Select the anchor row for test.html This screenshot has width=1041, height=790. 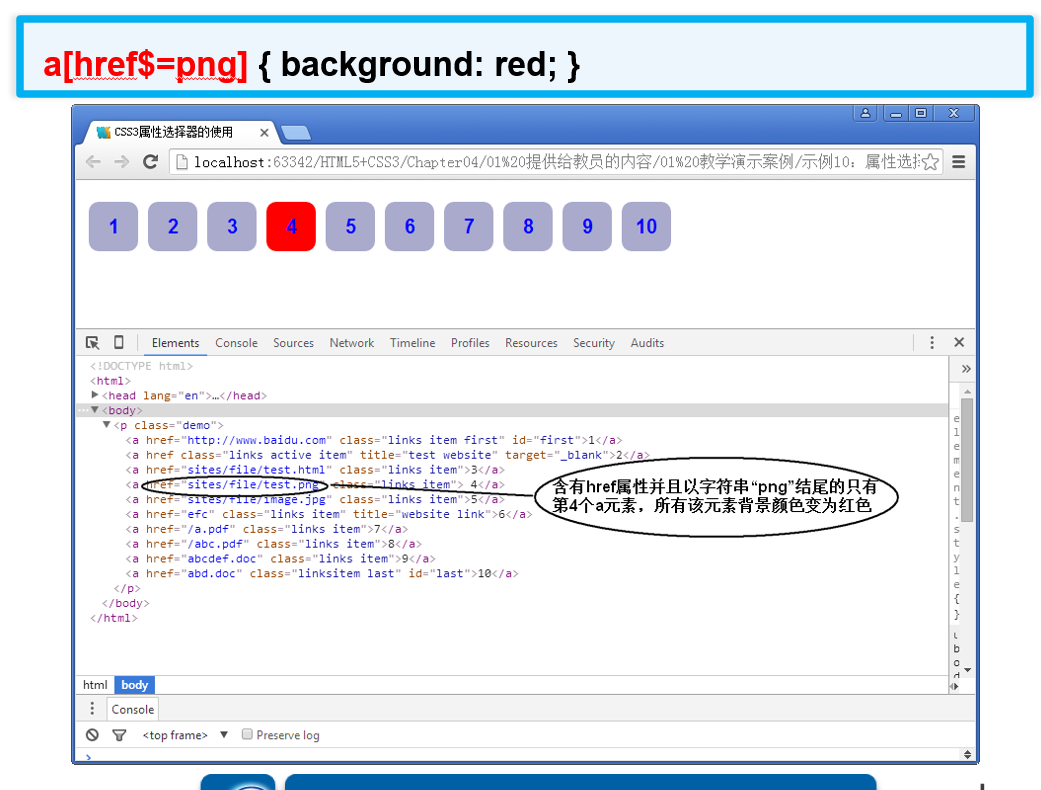315,469
